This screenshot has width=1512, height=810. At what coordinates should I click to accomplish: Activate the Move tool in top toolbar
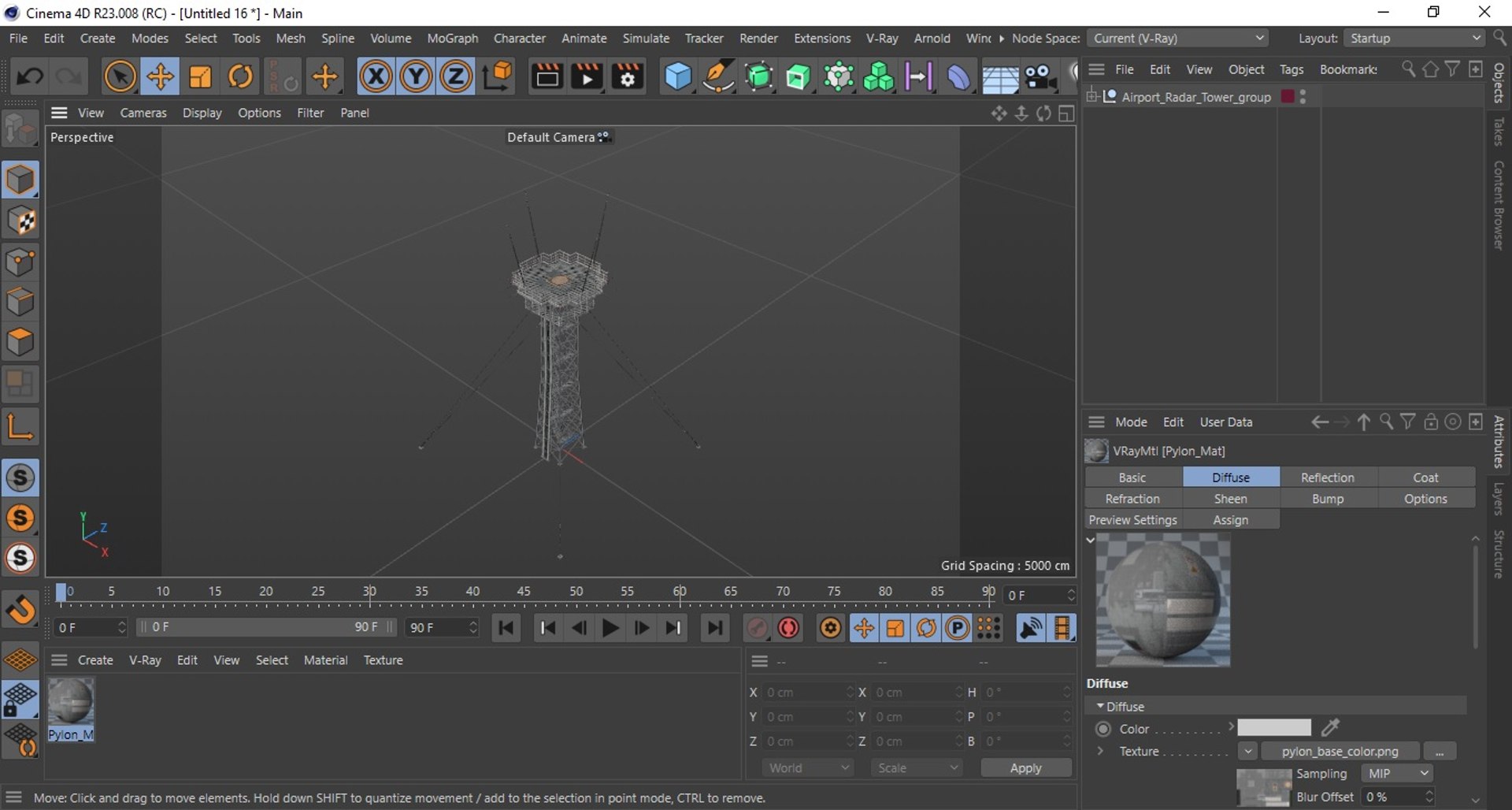[160, 76]
